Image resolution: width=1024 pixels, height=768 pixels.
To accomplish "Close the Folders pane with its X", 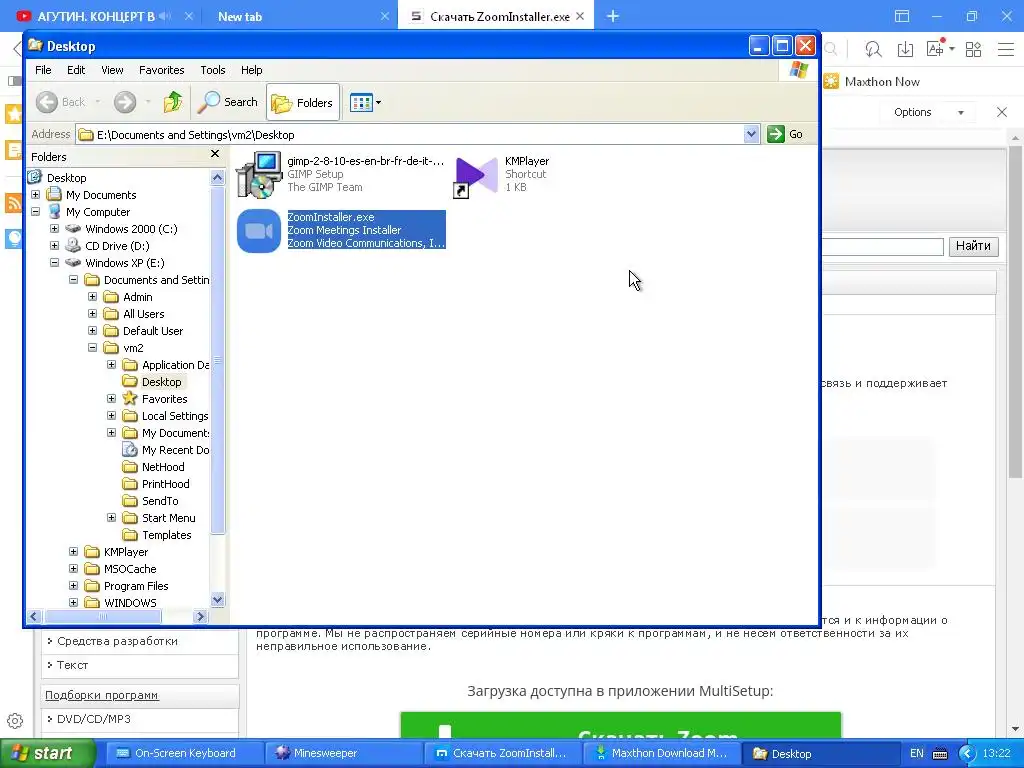I will (215, 154).
